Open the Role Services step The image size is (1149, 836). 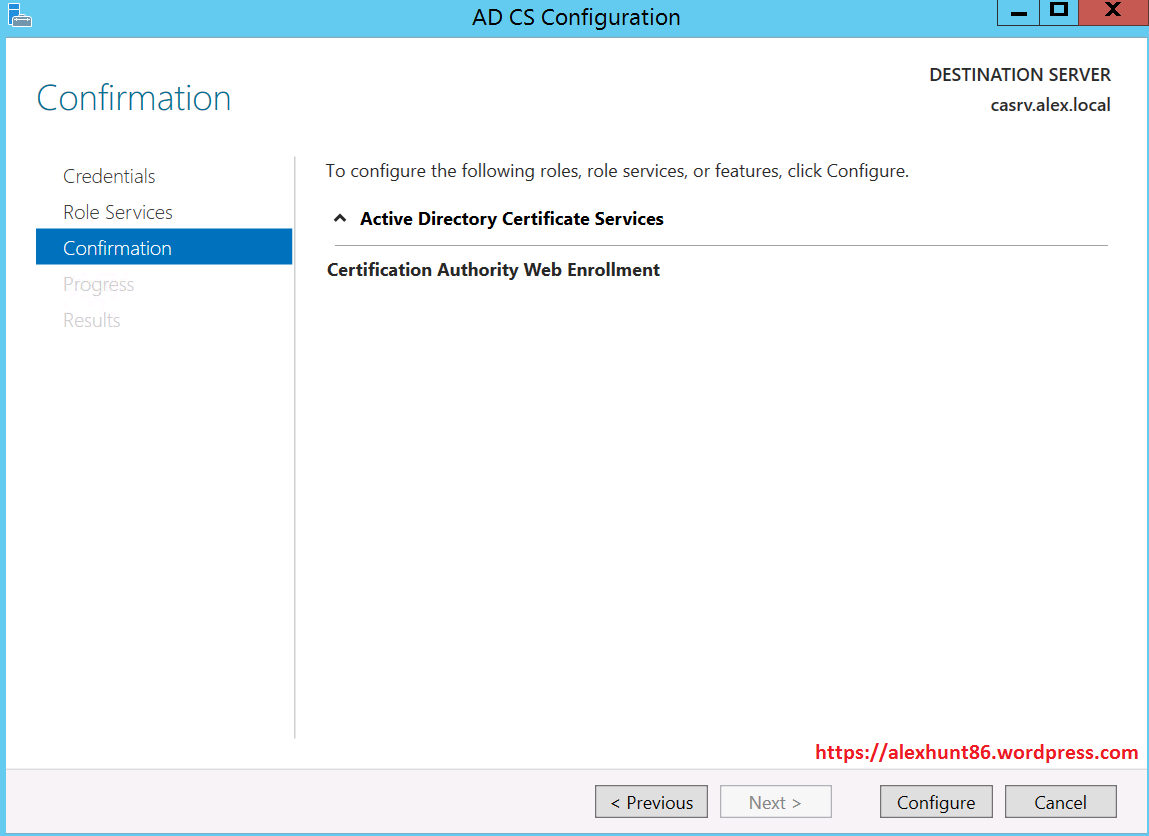[118, 212]
